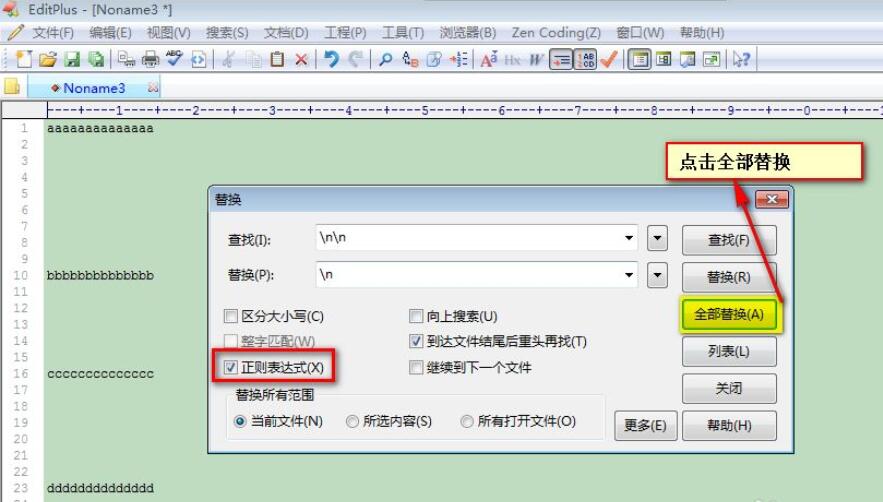
Task: Open the 视图(V) menu
Action: (168, 33)
